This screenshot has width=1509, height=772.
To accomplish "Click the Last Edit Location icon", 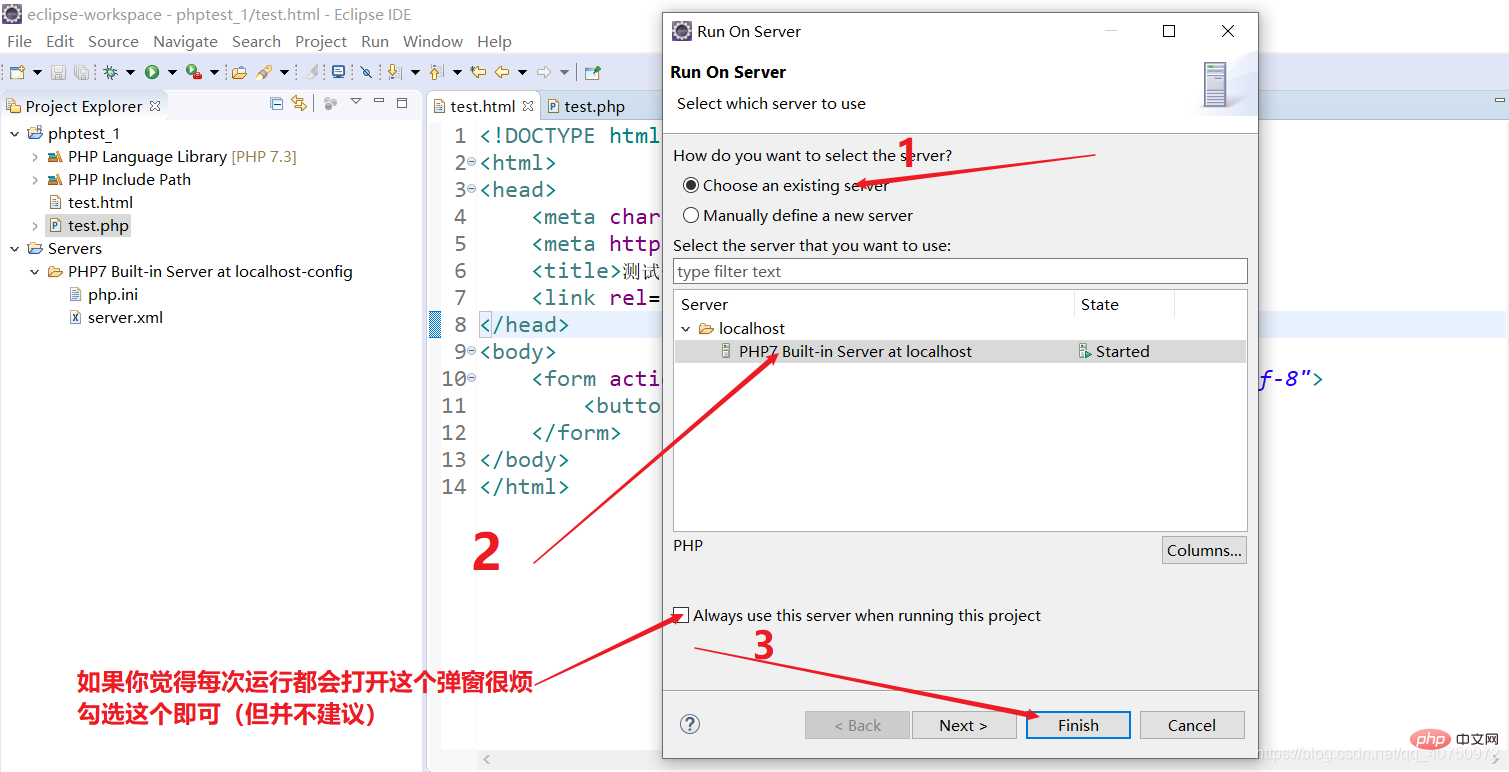I will 478,72.
